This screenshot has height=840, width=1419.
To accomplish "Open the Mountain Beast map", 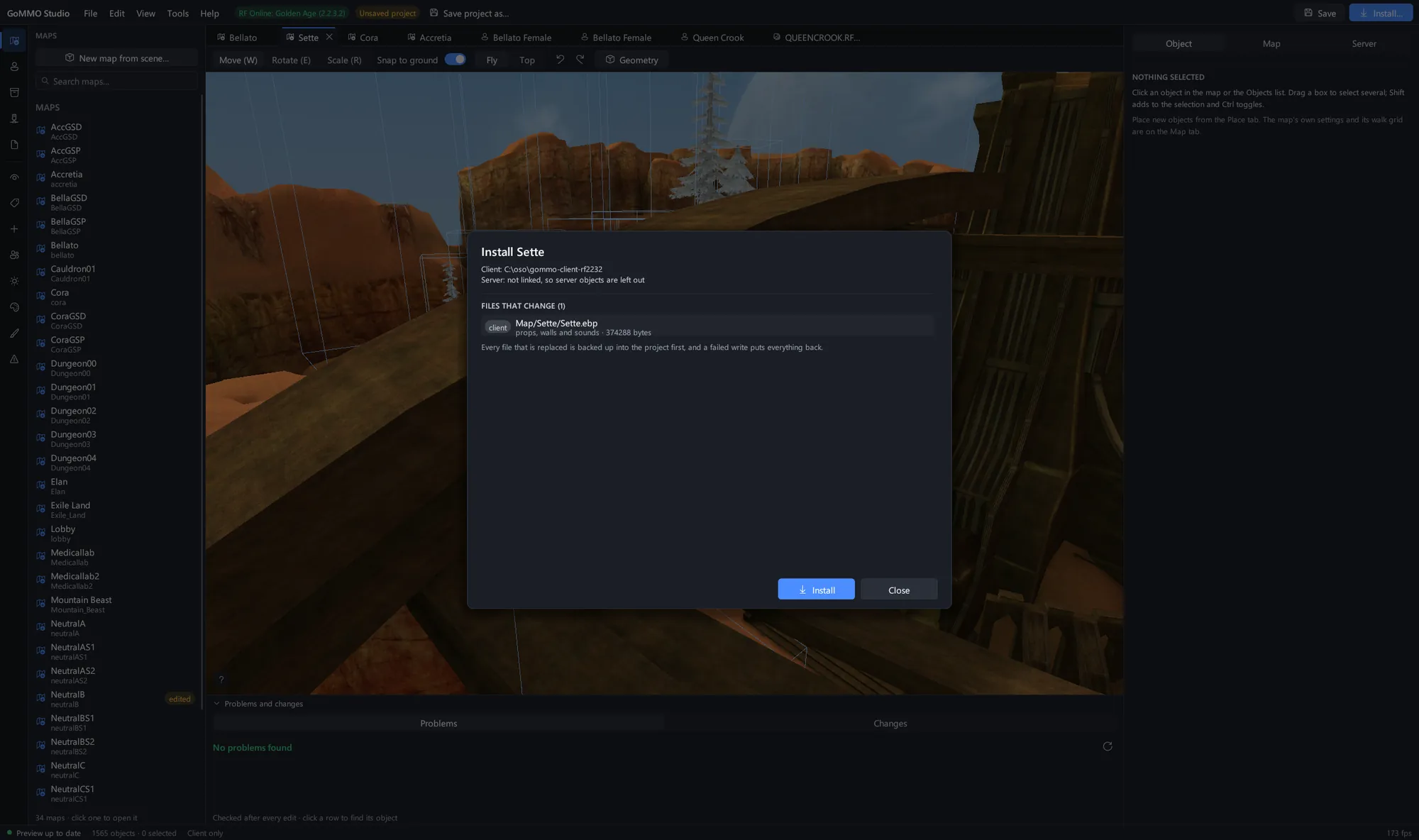I will point(115,604).
